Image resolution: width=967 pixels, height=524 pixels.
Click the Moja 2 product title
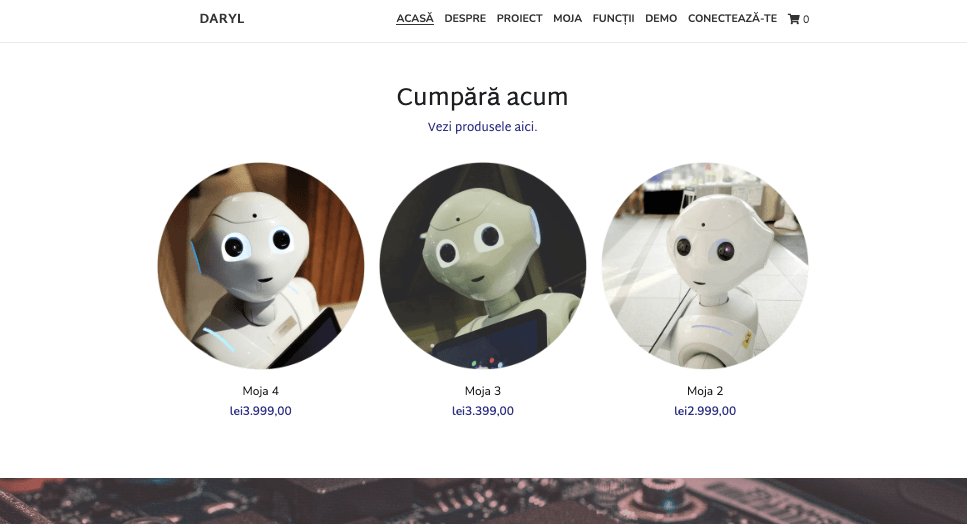point(705,391)
